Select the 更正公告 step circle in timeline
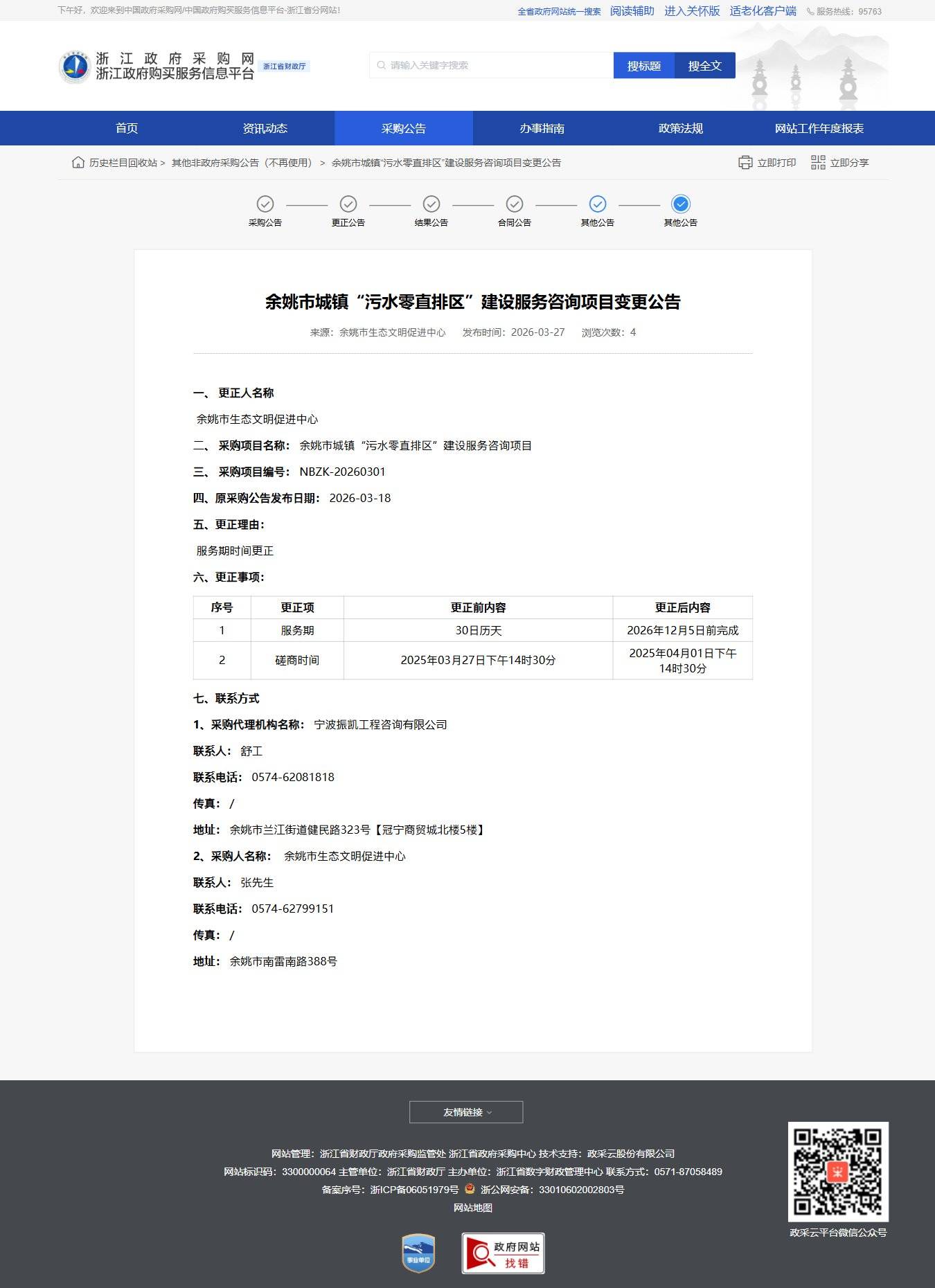Viewport: 935px width, 1288px height. 348,204
